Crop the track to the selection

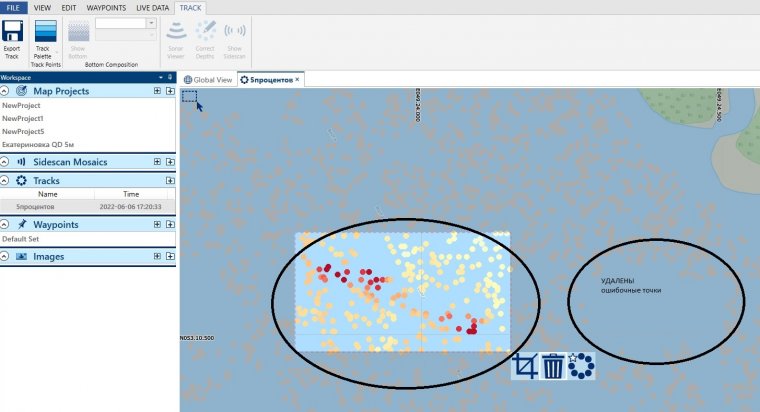click(525, 367)
